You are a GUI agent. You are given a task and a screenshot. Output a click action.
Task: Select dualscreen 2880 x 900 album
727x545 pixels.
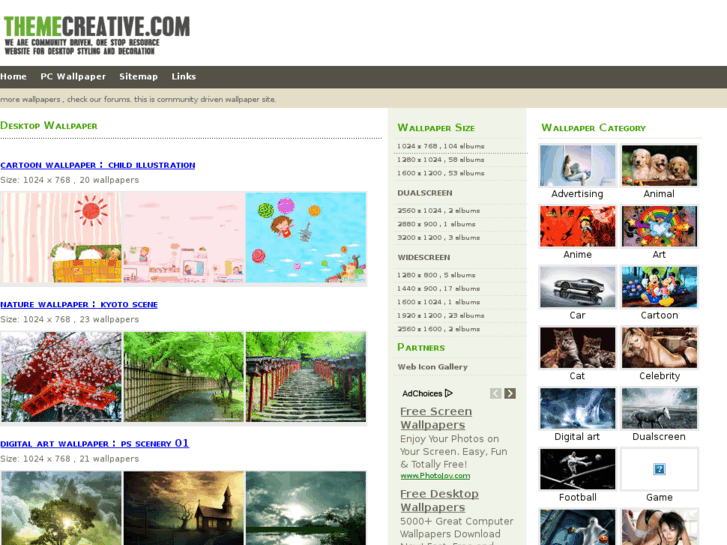436,224
